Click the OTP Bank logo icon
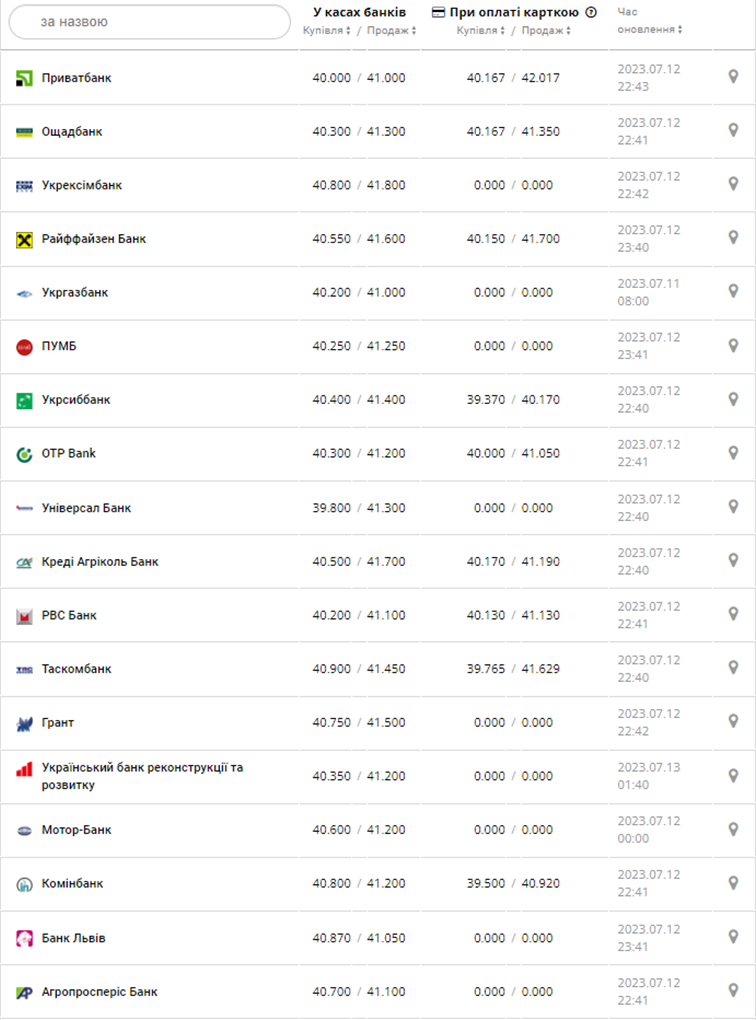The width and height of the screenshot is (756, 1020). point(25,454)
